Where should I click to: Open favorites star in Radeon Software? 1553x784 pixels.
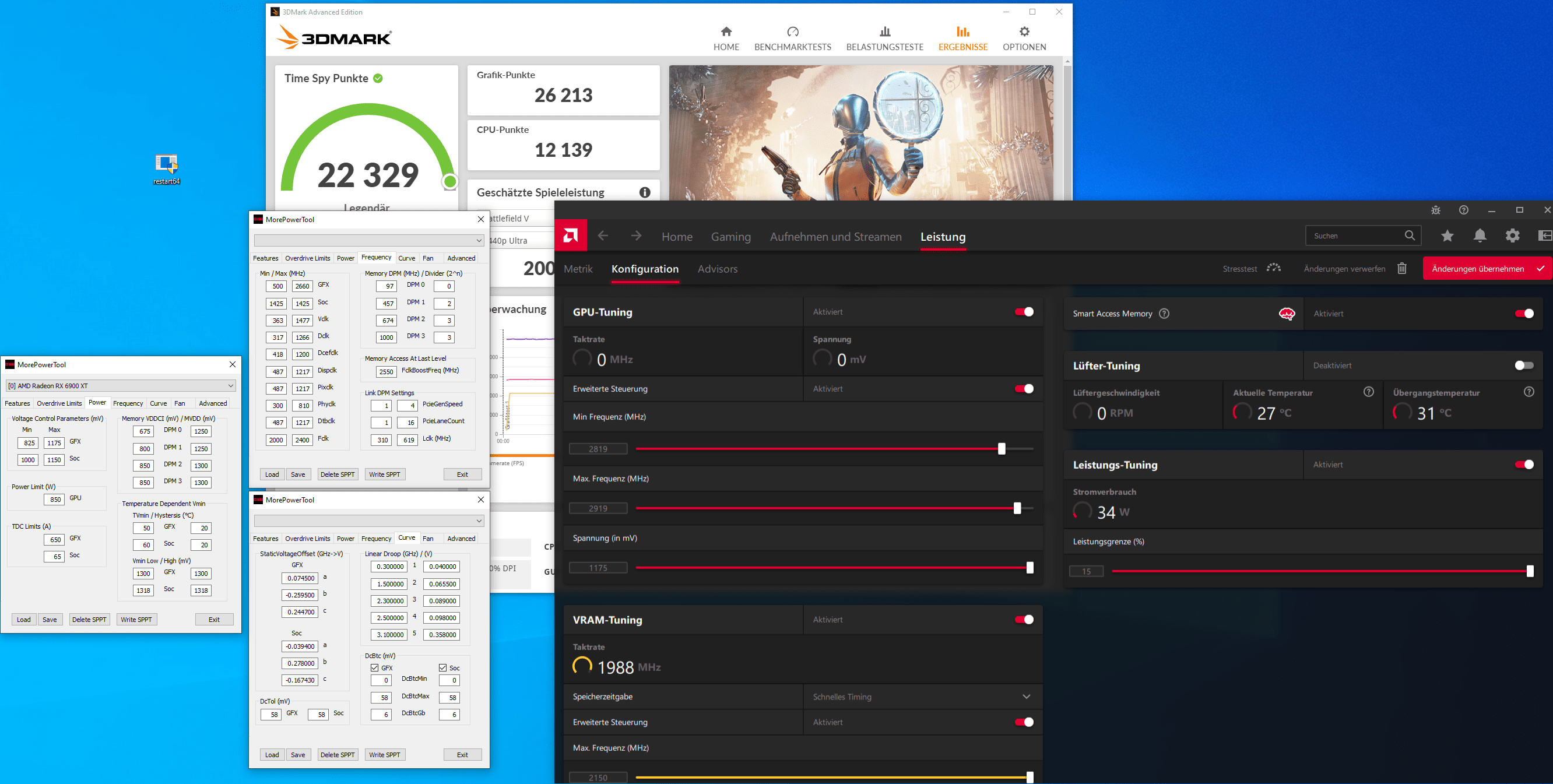click(x=1447, y=235)
